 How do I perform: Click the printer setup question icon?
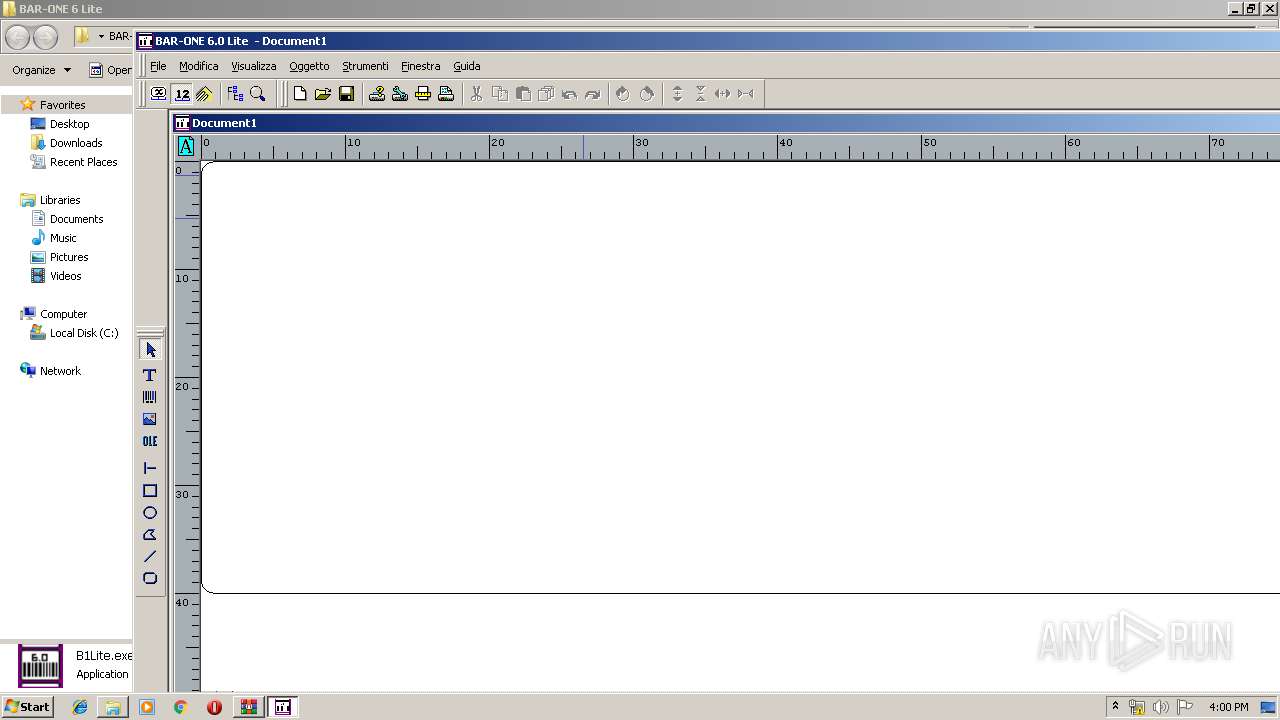pos(377,94)
